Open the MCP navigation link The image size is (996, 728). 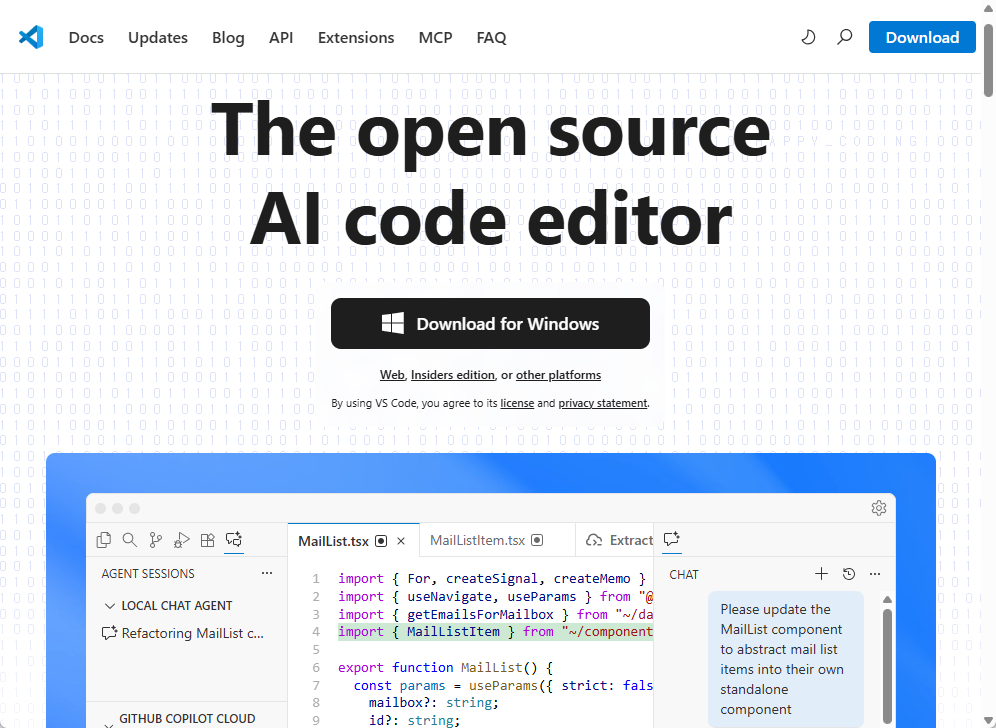(x=436, y=37)
